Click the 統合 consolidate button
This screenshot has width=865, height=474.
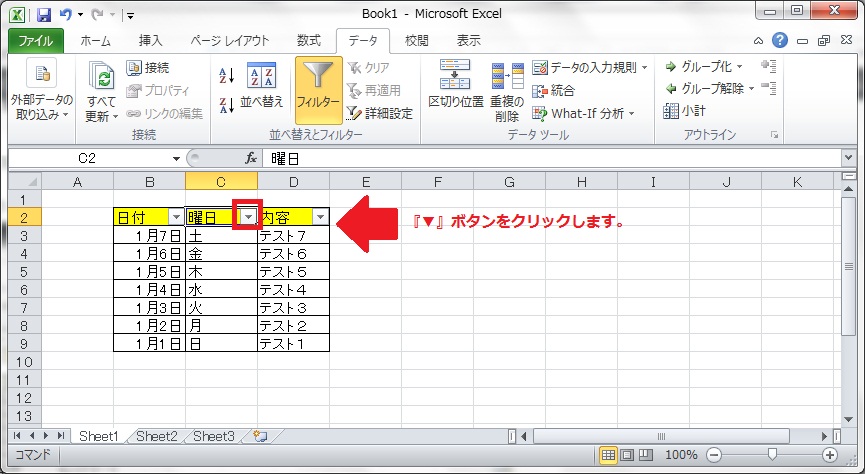[554, 90]
